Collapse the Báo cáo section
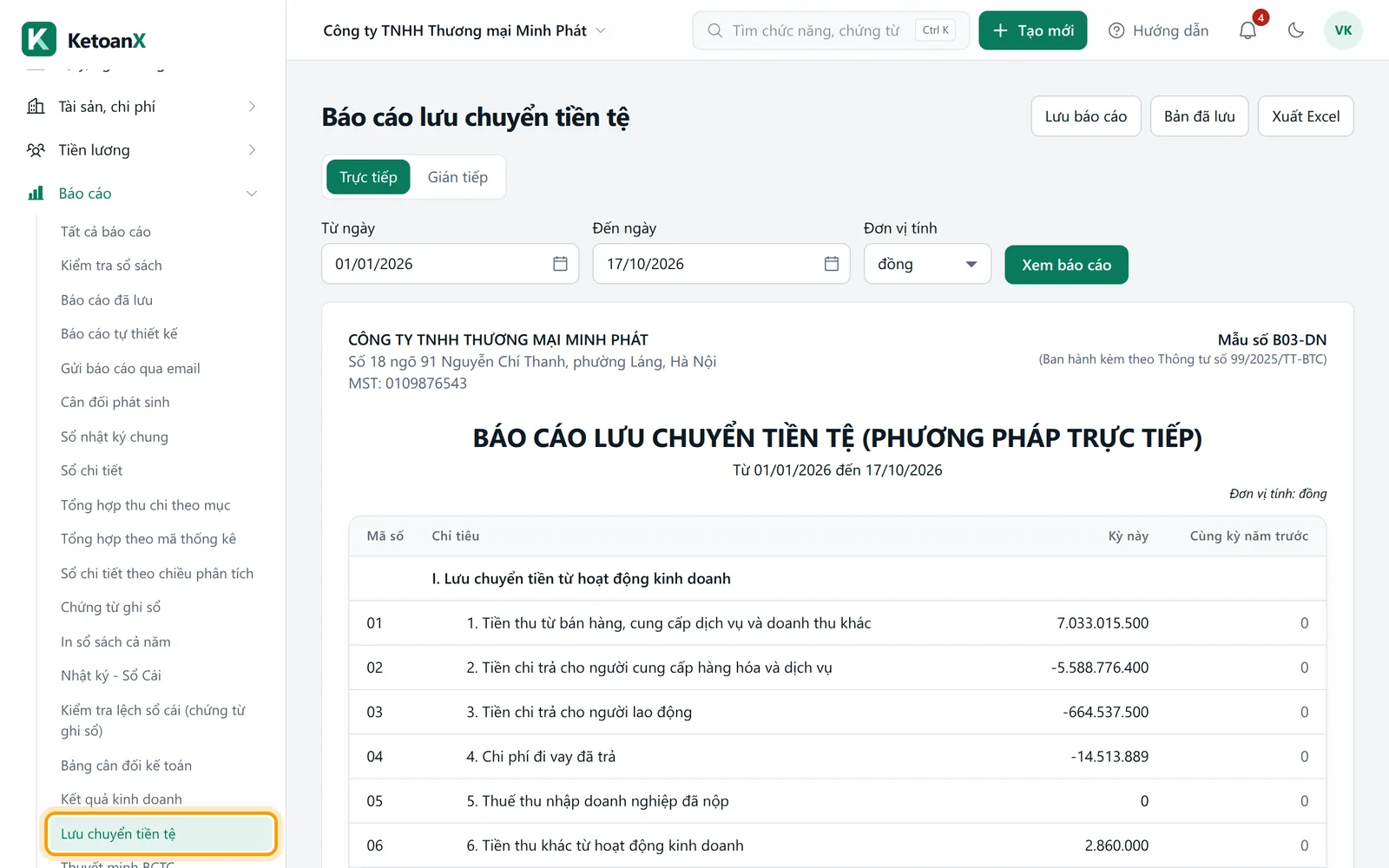 [252, 194]
